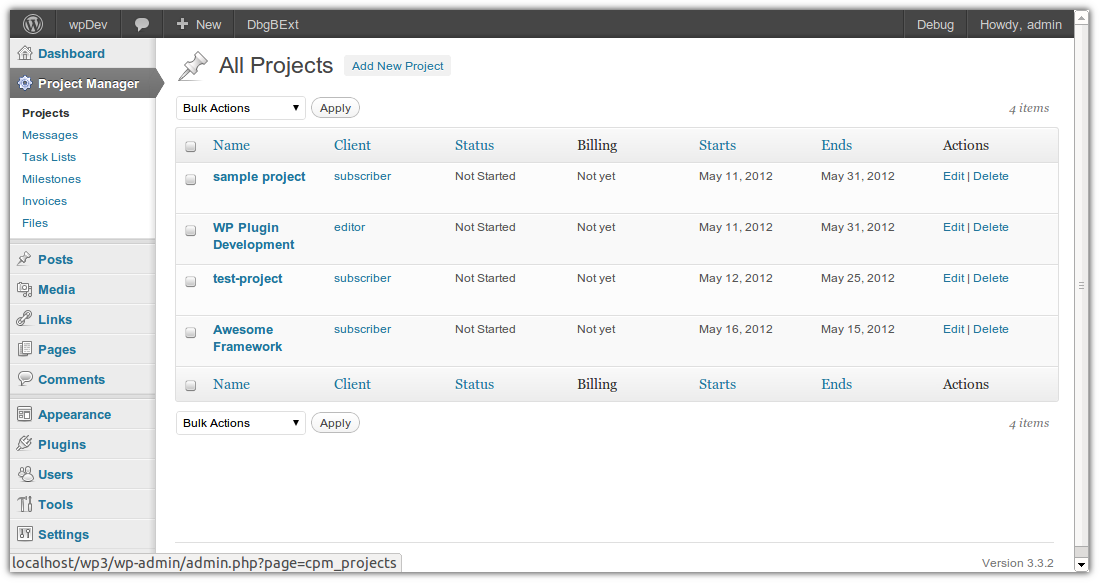This screenshot has width=1101, height=584.
Task: Open the New content menu
Action: point(199,25)
